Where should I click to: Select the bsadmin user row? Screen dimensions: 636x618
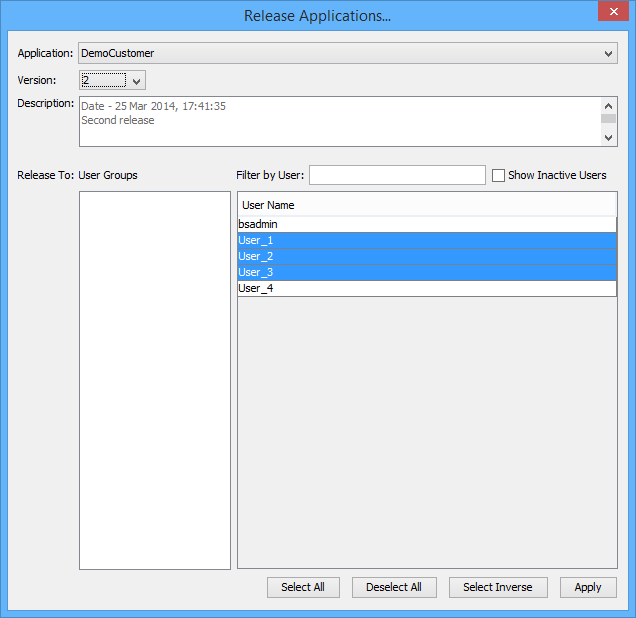point(426,225)
